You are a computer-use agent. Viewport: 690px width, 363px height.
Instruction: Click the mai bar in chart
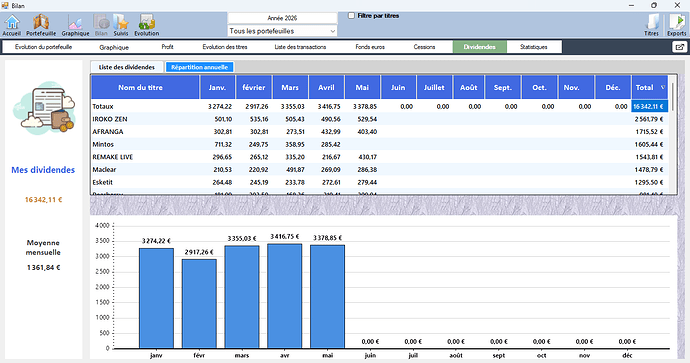pyautogui.click(x=327, y=297)
